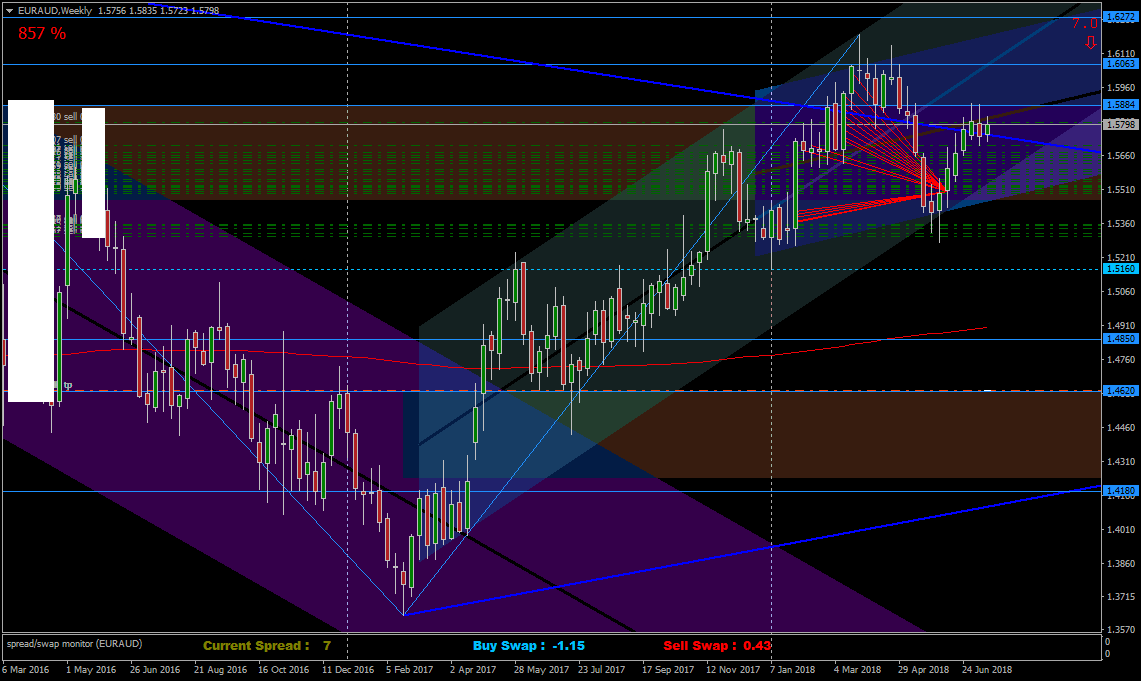The width and height of the screenshot is (1141, 681).
Task: Click the red 857 % text label
Action: click(x=42, y=33)
